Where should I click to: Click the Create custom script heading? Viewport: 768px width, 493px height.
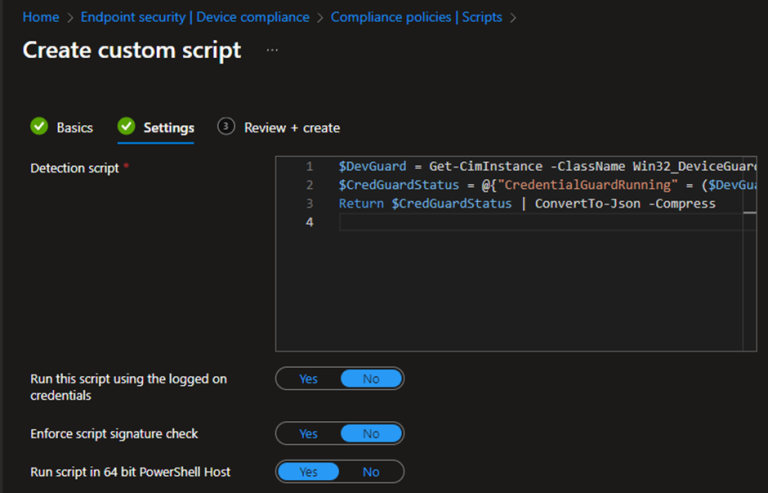tap(132, 50)
